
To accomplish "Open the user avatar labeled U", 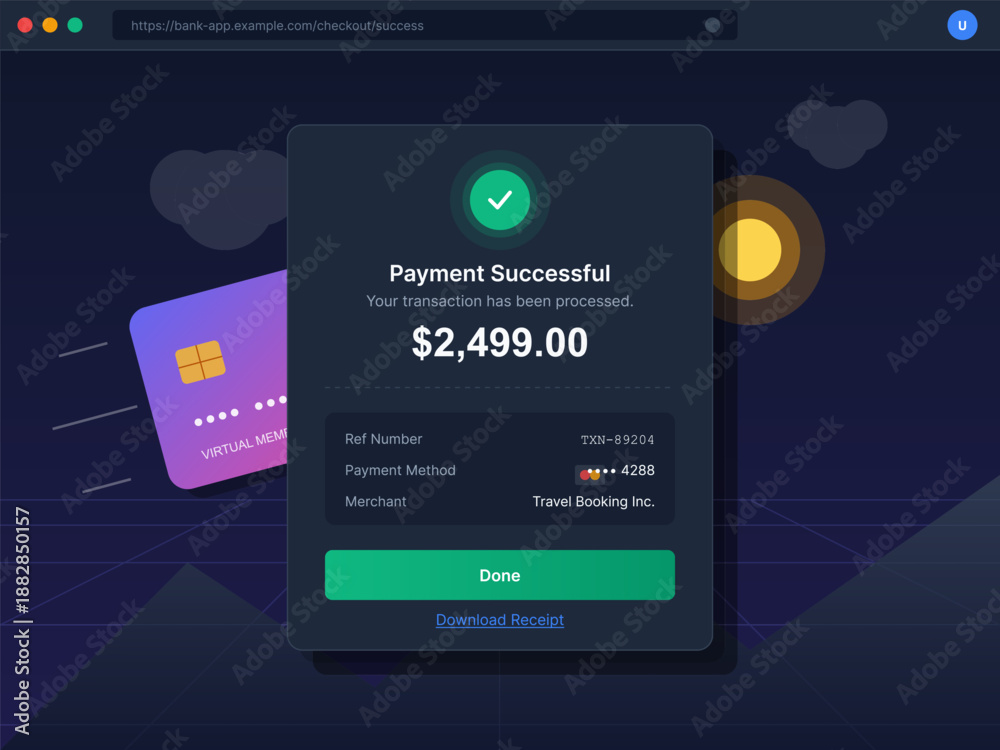I will click(962, 26).
